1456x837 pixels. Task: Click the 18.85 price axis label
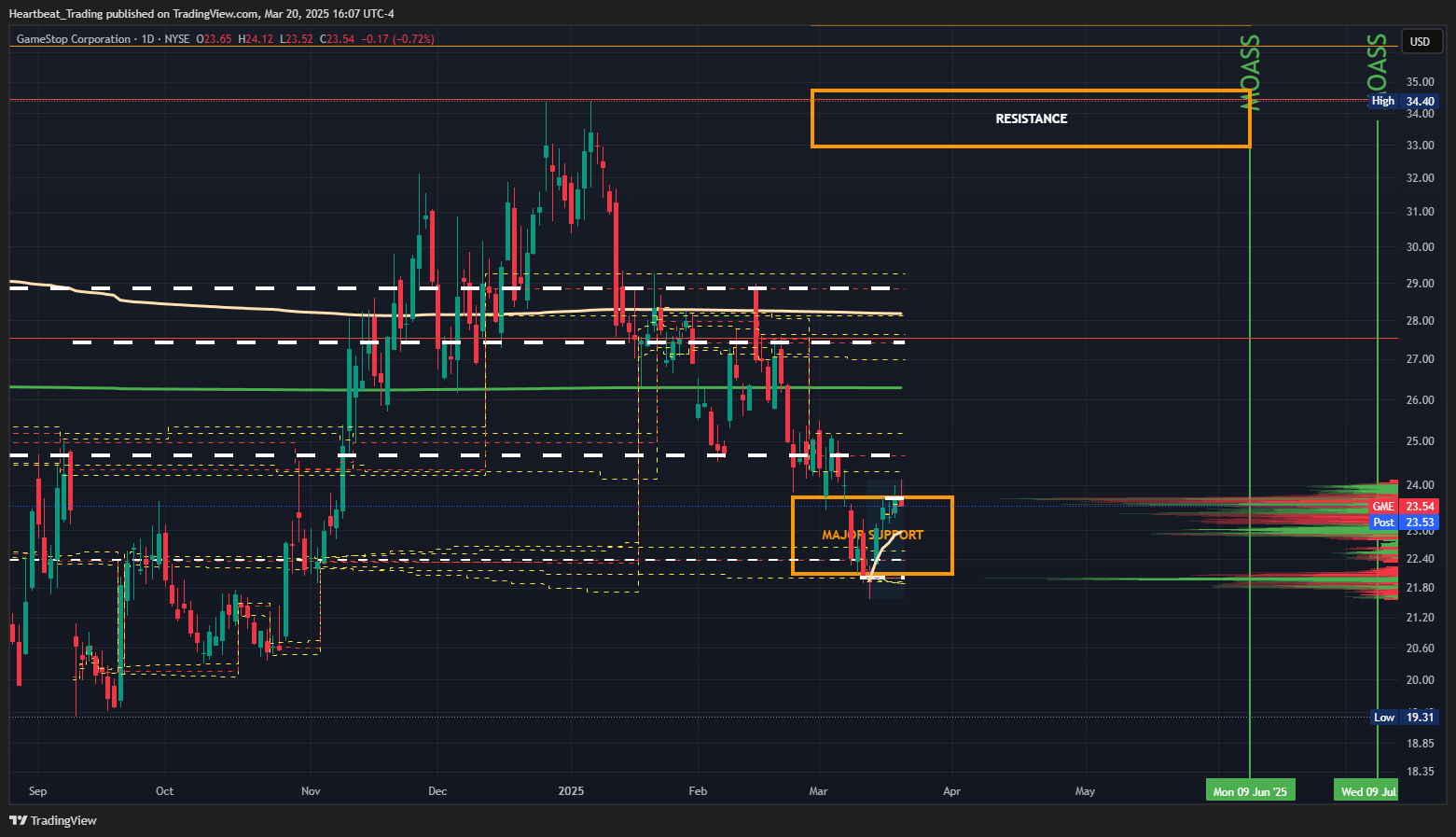click(x=1421, y=744)
